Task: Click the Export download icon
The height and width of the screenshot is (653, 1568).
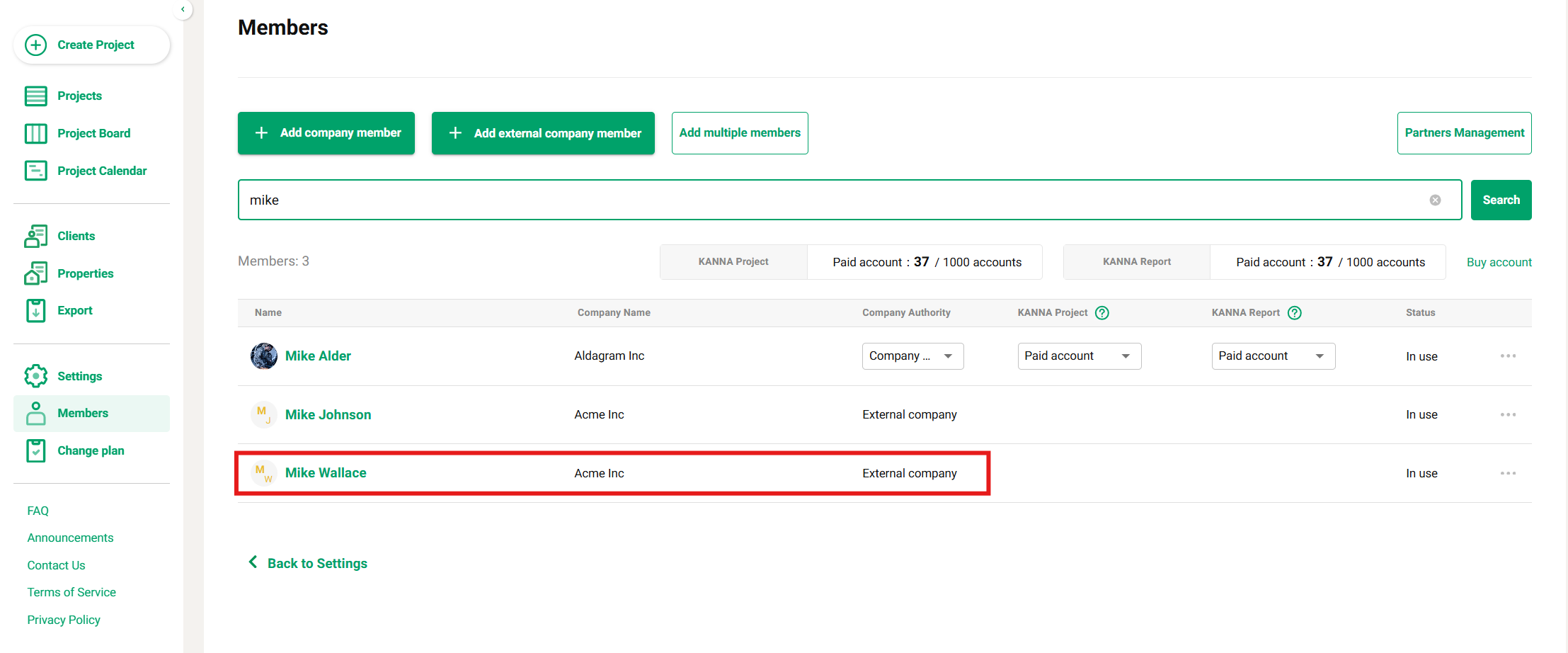Action: [35, 310]
